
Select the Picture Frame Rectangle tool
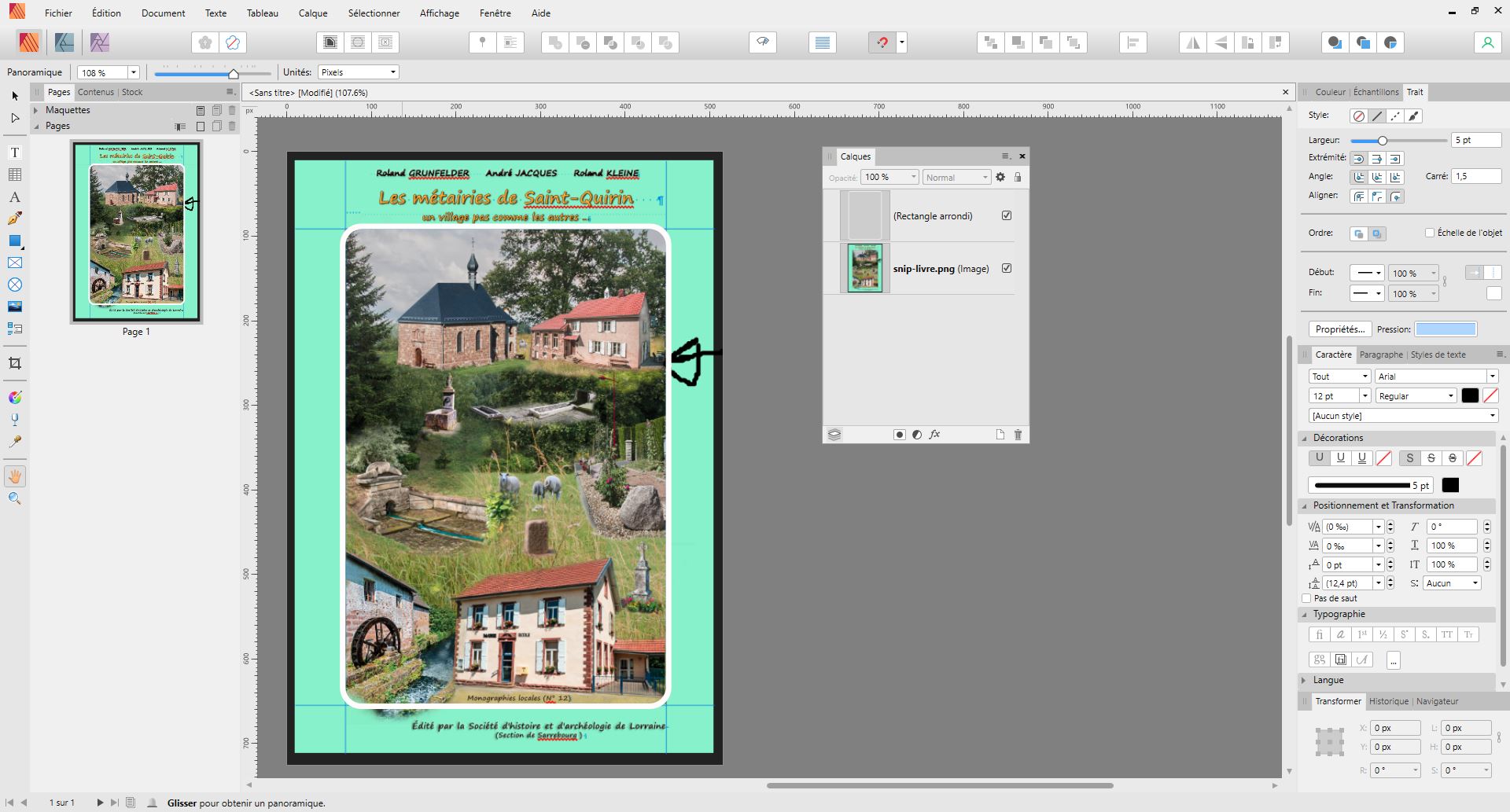point(15,263)
